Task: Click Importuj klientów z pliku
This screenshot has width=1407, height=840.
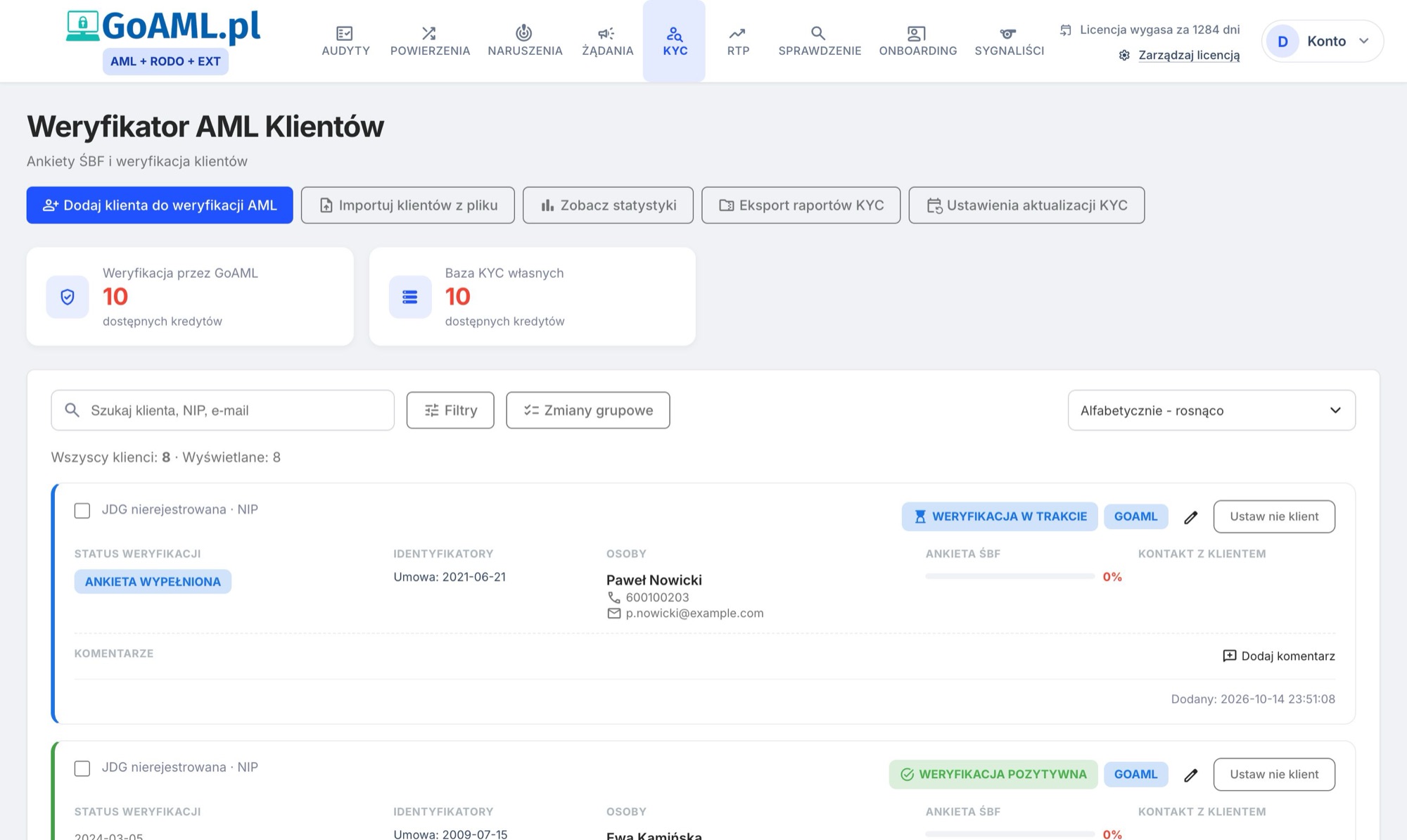Action: pos(408,205)
